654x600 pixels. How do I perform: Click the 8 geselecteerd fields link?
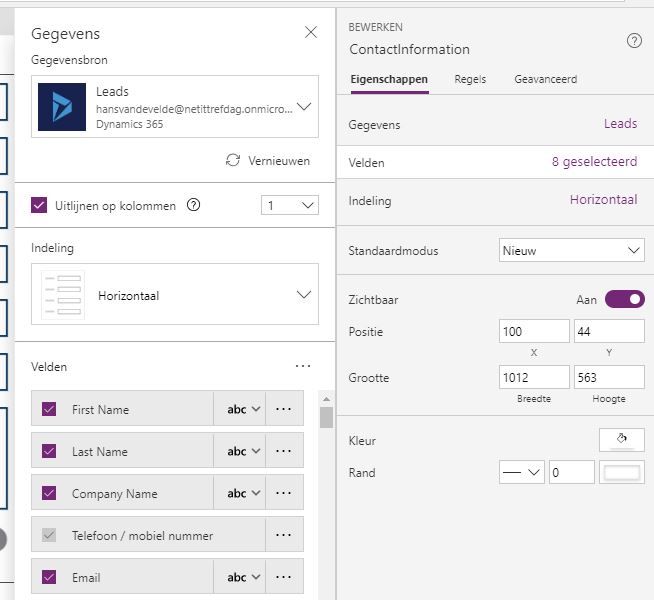(594, 162)
